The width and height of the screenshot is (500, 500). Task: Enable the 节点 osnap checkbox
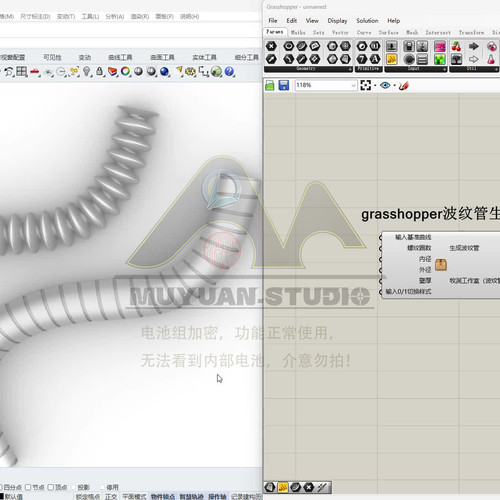click(x=28, y=487)
